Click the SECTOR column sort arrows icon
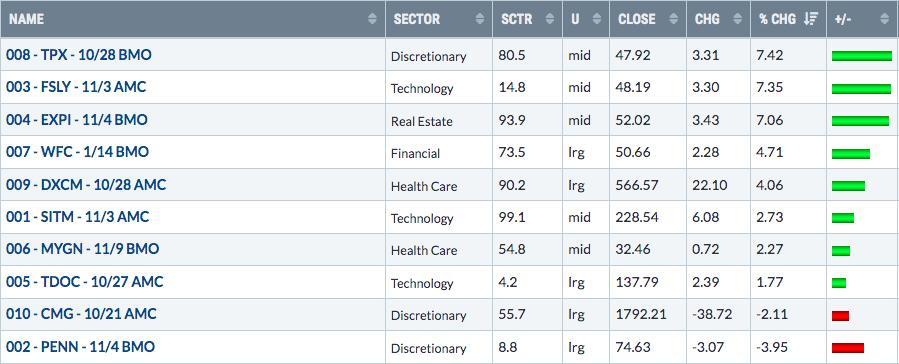899x364 pixels. point(480,19)
